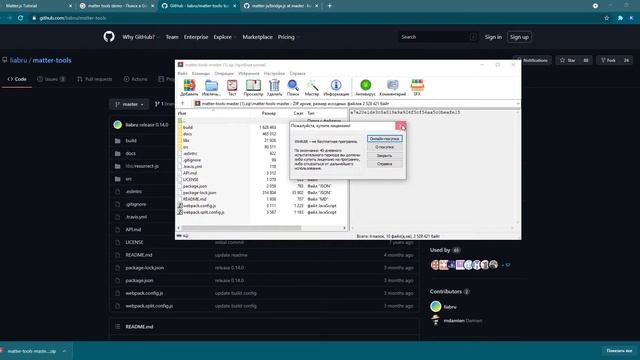The width and height of the screenshot is (640, 360).
Task: Select package-lock.json in WinRAR file list
Action: pyautogui.click(x=200, y=193)
